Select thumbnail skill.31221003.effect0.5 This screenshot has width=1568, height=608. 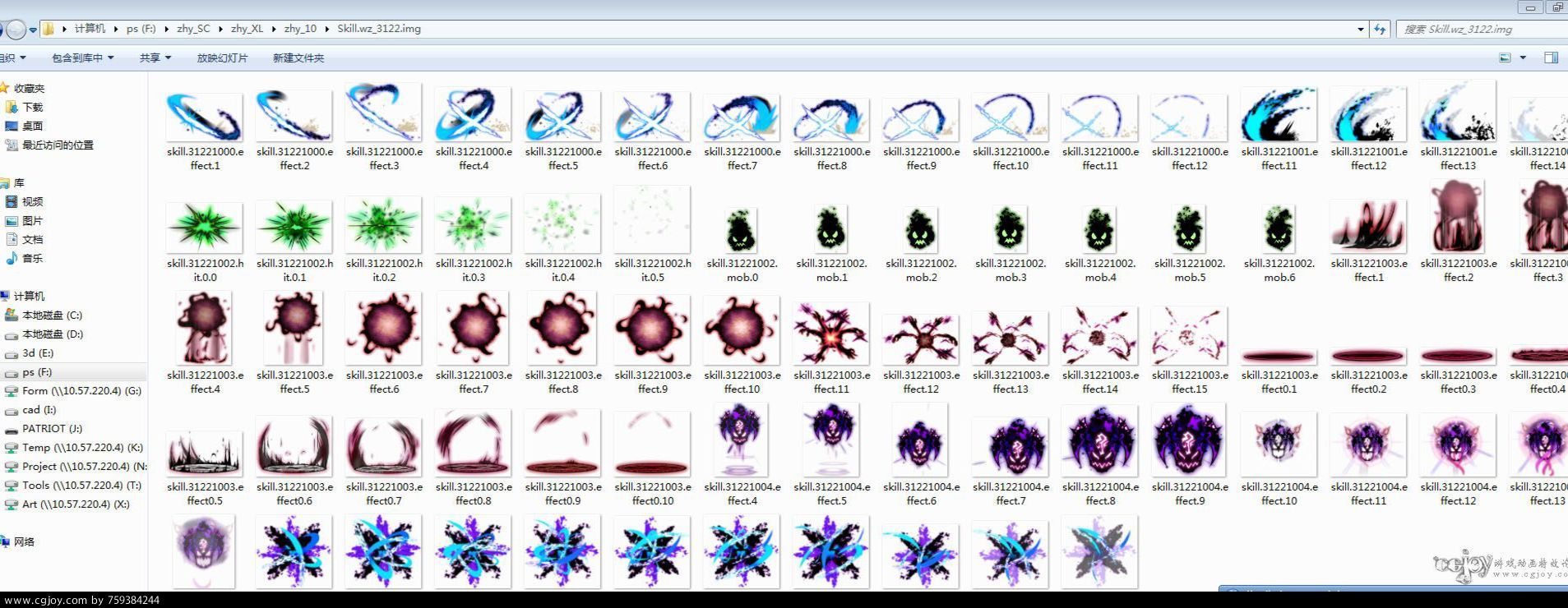pyautogui.click(x=205, y=454)
